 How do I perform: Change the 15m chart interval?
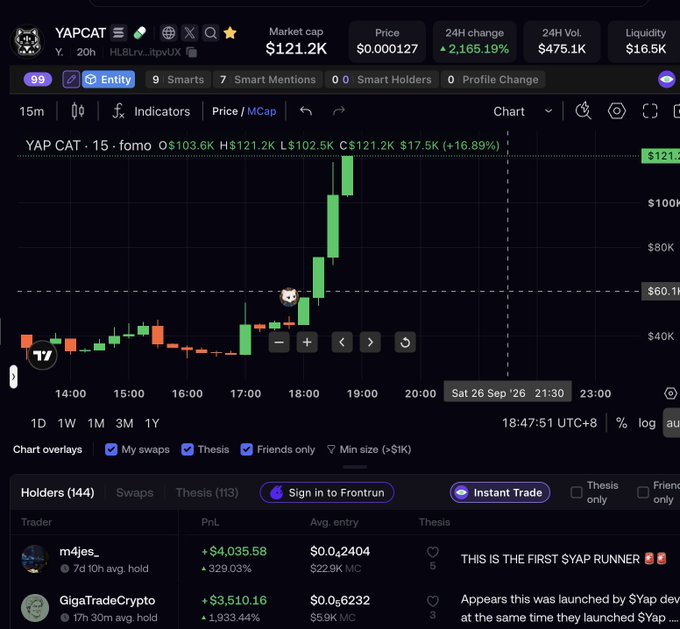click(x=32, y=111)
